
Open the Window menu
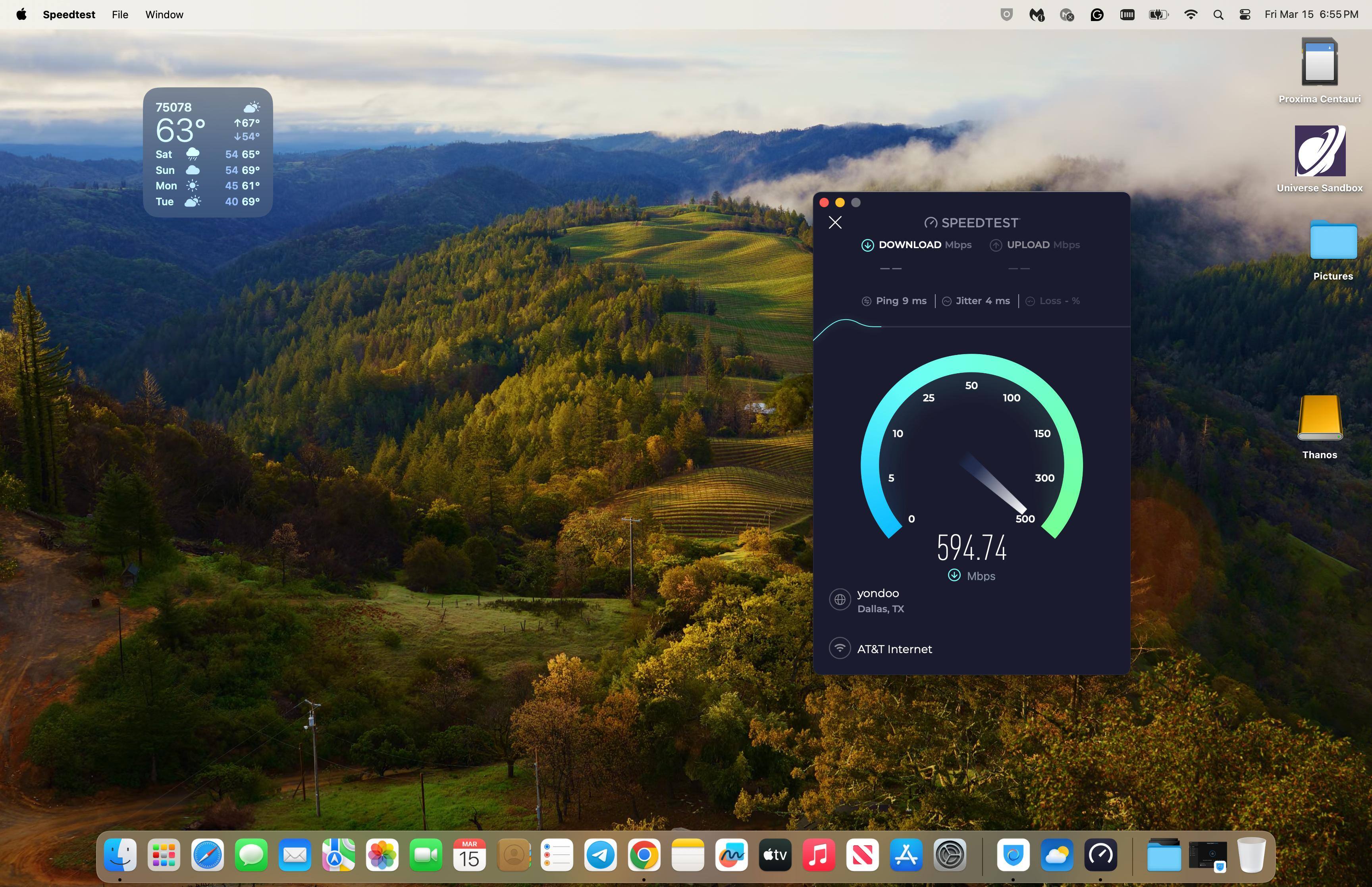(164, 14)
